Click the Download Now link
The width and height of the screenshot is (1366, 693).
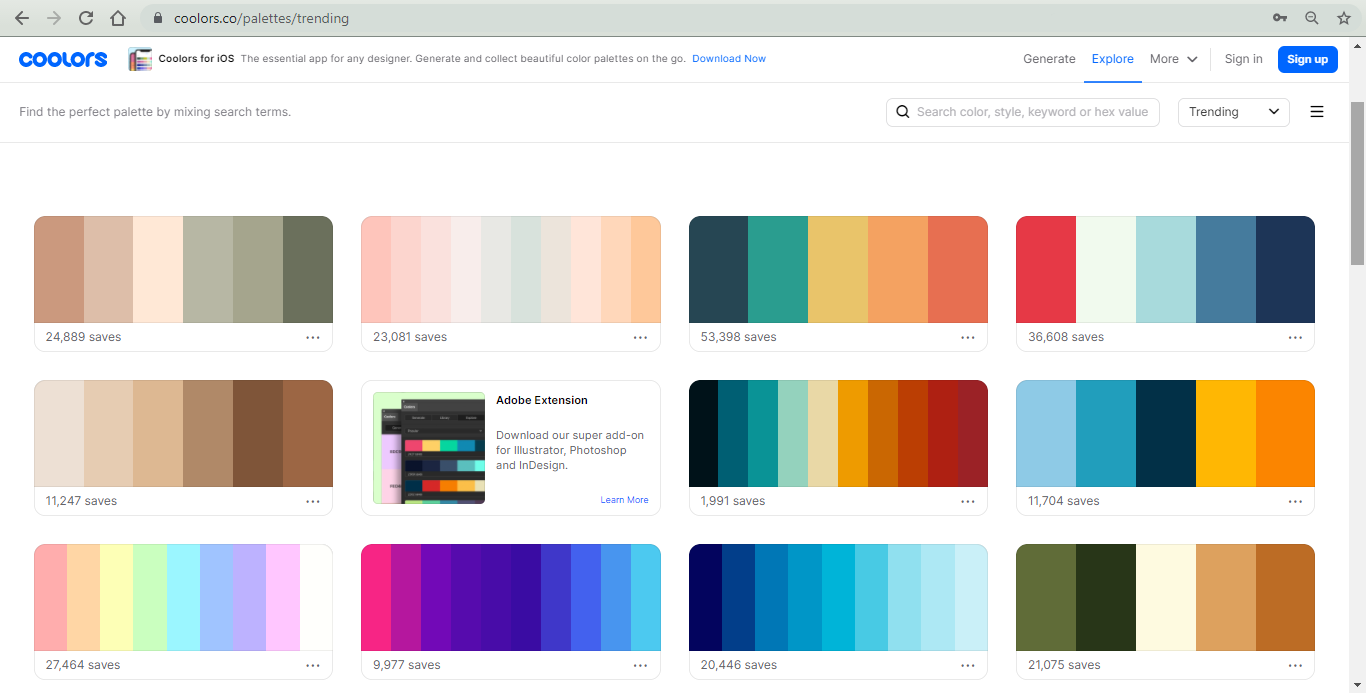coord(729,59)
